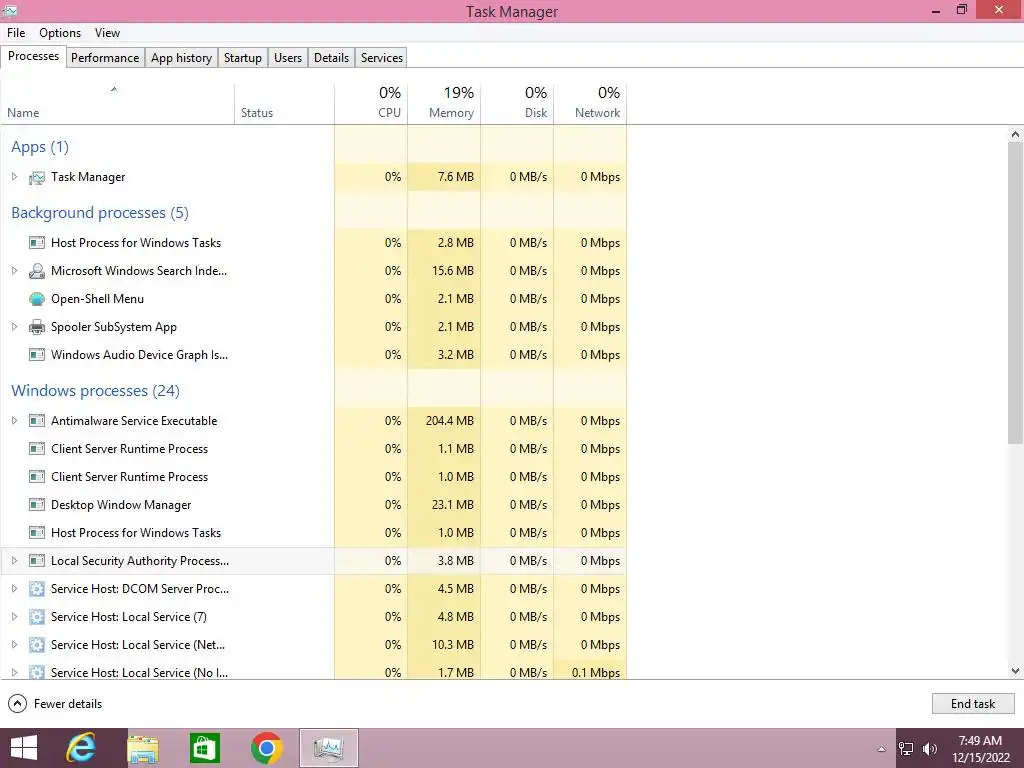1024x768 pixels.
Task: Click the Local Security Authority Process icon
Action: point(37,561)
